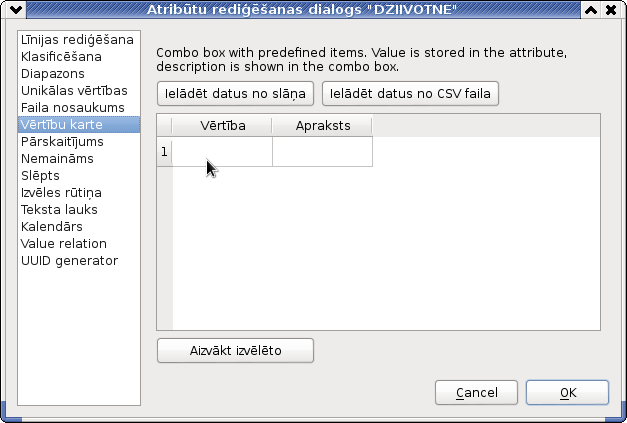Image resolution: width=627 pixels, height=423 pixels.
Task: Select "Līnijas rediģēšana" edit type
Action: (79, 40)
